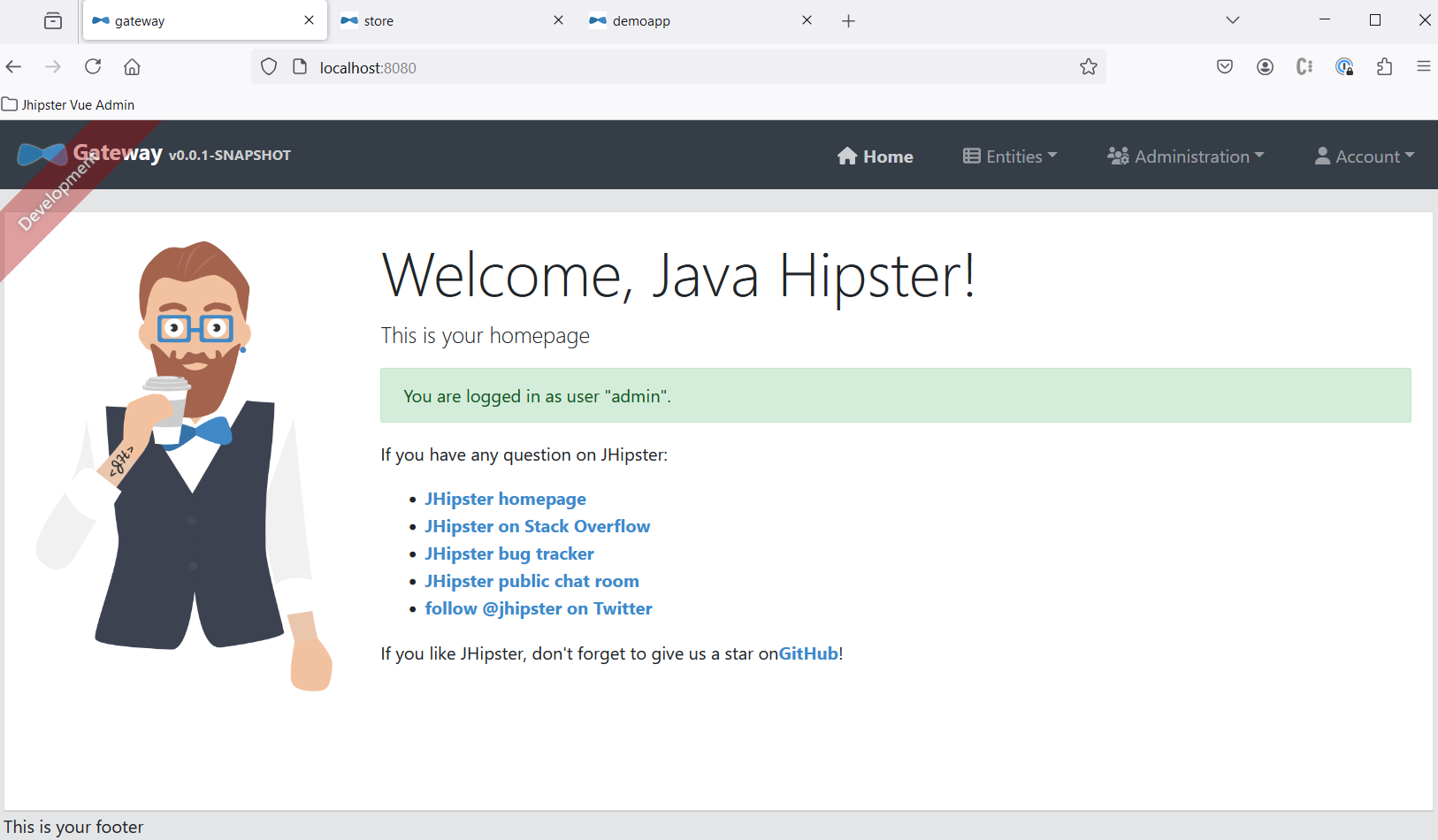Open the Pocket save icon
Screen dimensions: 1438x840
(x=1225, y=67)
